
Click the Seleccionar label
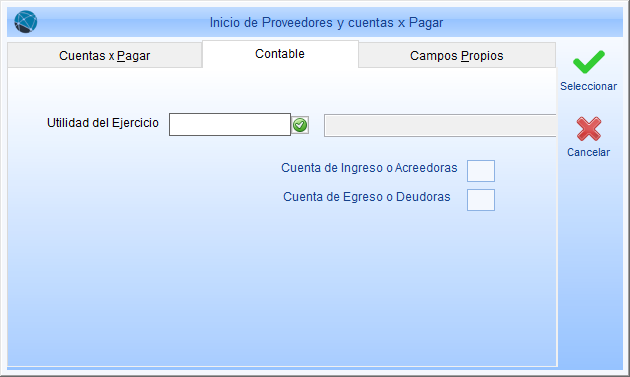[589, 86]
